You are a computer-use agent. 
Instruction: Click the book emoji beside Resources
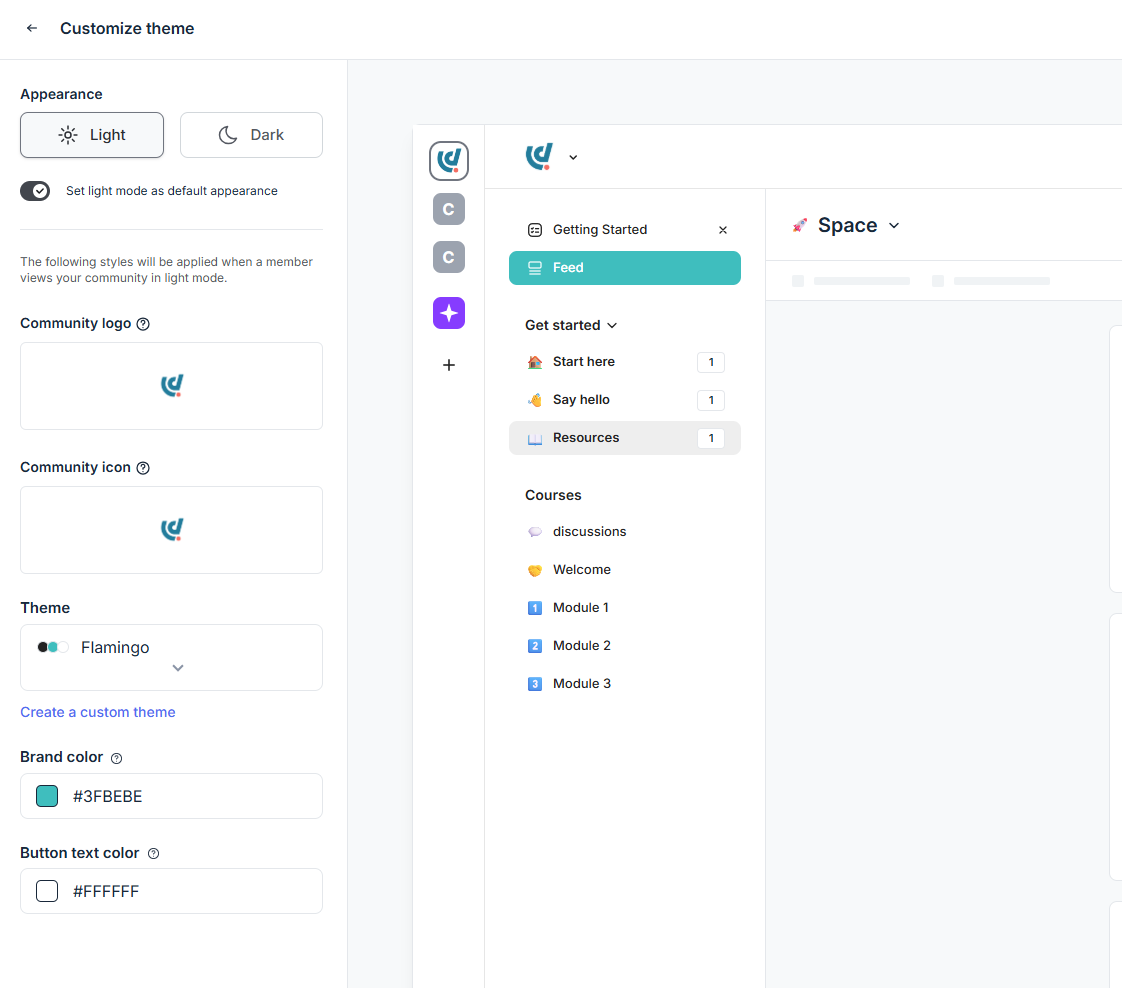535,439
